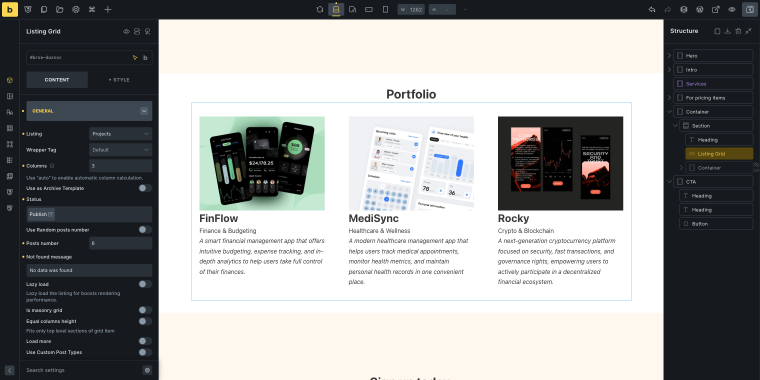Open the templates folder icon

pyautogui.click(x=60, y=9)
